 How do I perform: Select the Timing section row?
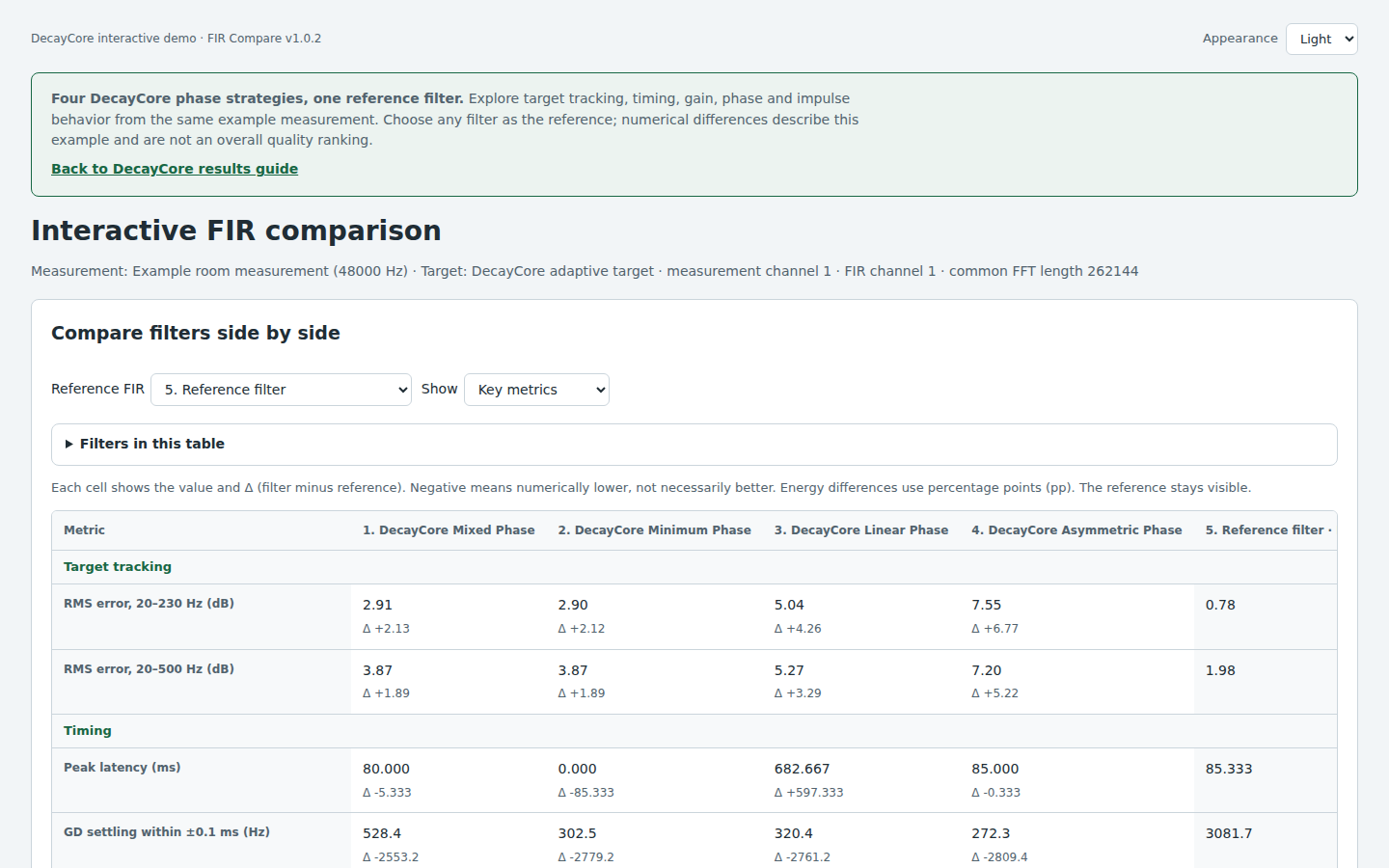pyautogui.click(x=694, y=731)
